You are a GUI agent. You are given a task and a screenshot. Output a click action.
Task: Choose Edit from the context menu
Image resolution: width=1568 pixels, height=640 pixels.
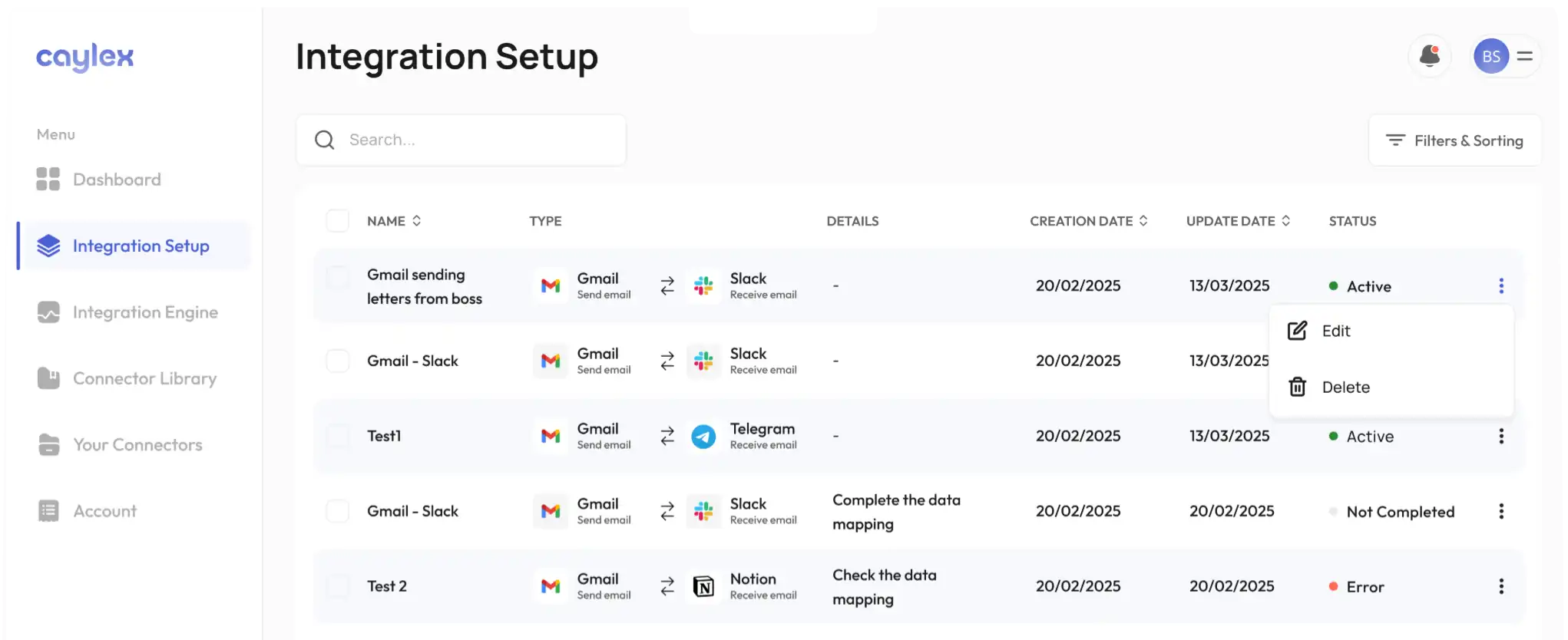tap(1335, 331)
